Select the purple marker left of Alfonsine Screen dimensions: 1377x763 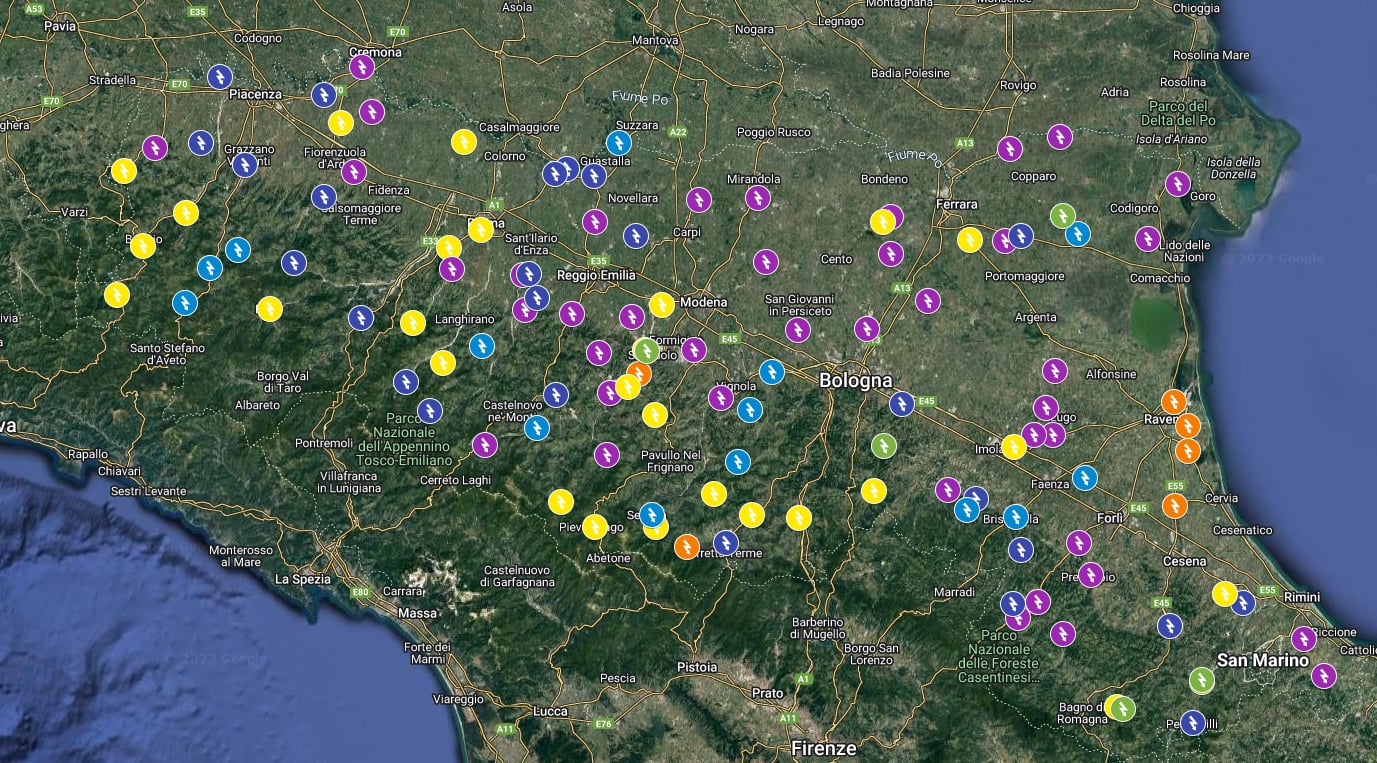(x=1055, y=371)
